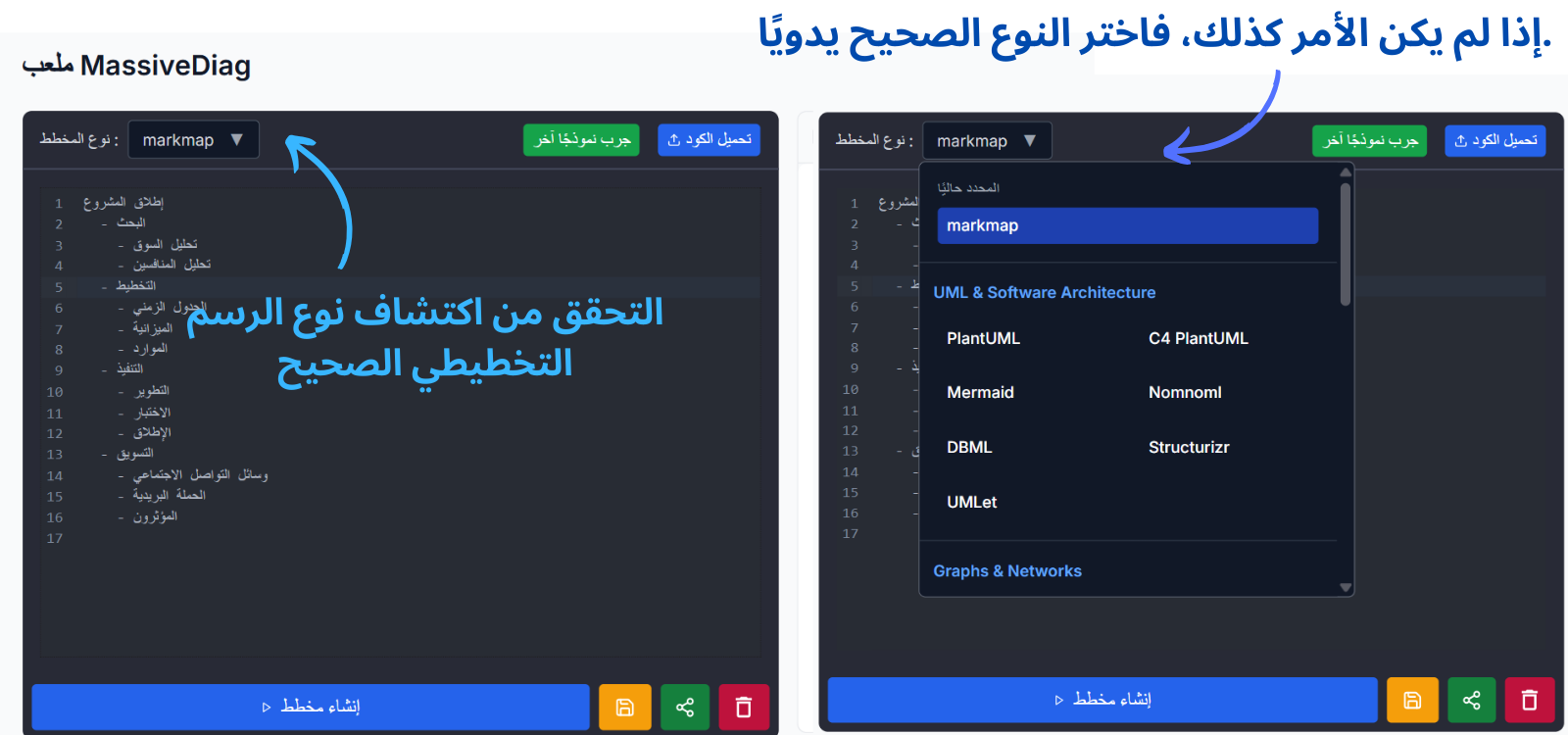Image resolution: width=1568 pixels, height=735 pixels.
Task: Click the generate diagram button in right panel
Action: pos(1102,700)
